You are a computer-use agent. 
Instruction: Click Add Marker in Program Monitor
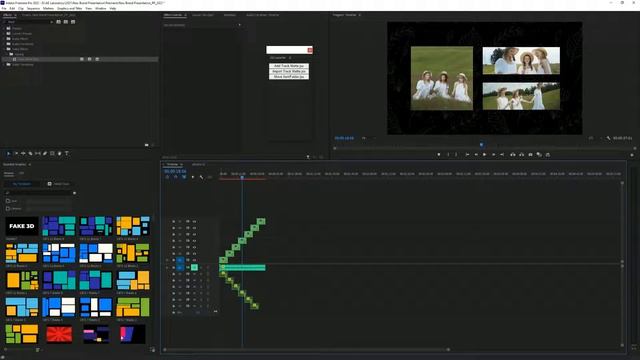click(439, 155)
